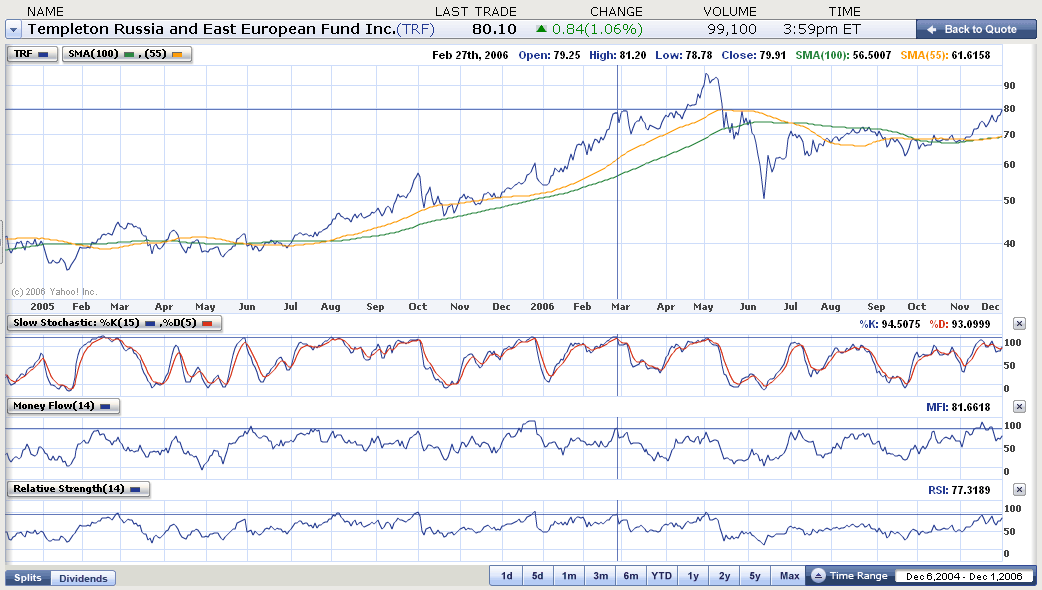This screenshot has width=1042, height=590.
Task: Select the 2y time range
Action: pos(724,576)
